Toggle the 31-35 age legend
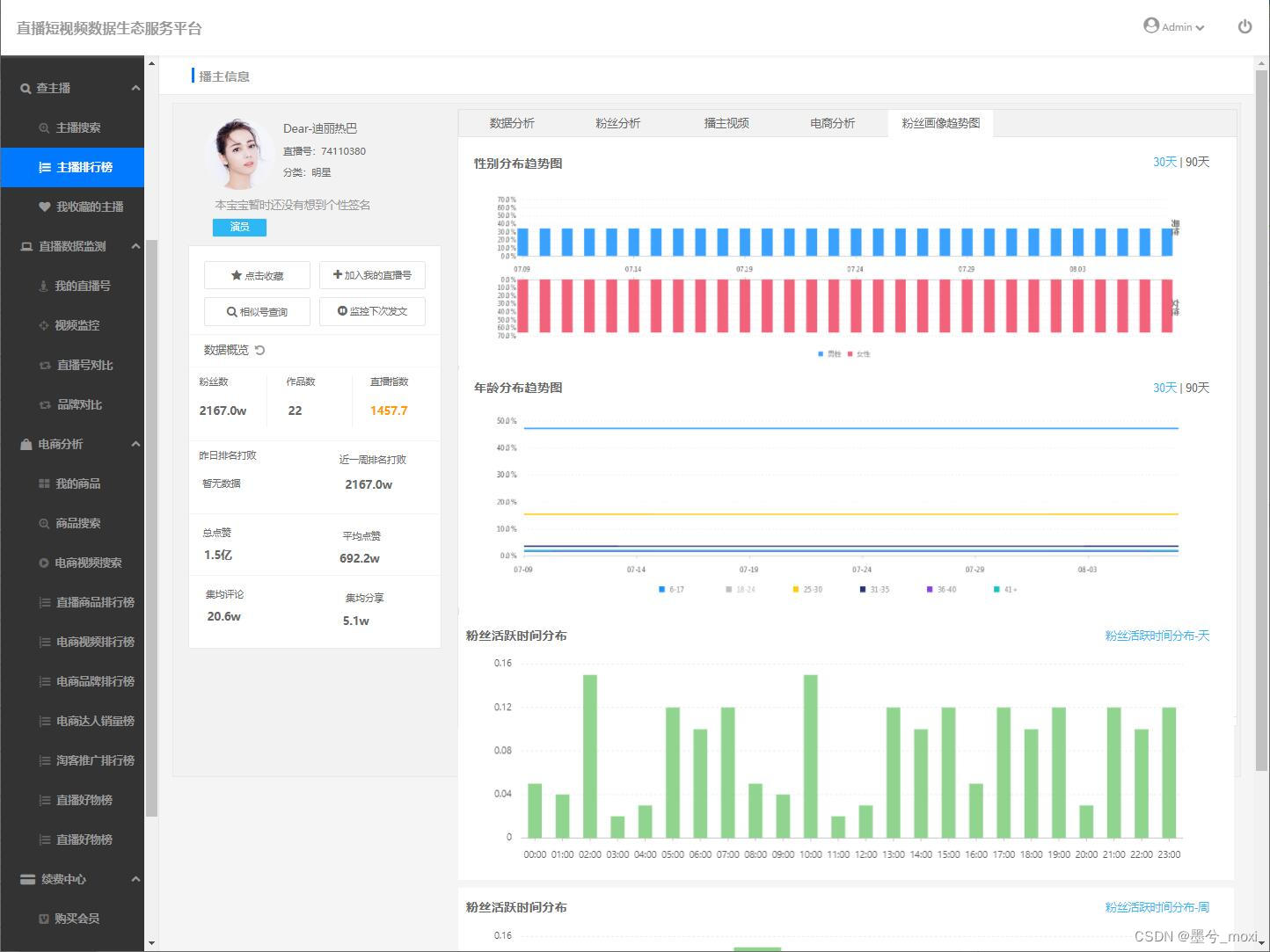 click(x=874, y=589)
